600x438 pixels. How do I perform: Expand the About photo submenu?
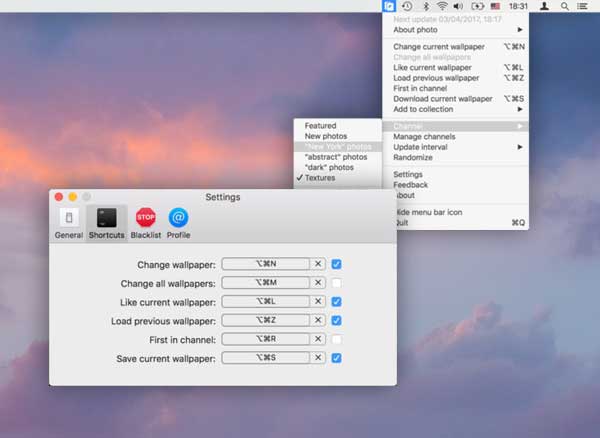tap(457, 29)
